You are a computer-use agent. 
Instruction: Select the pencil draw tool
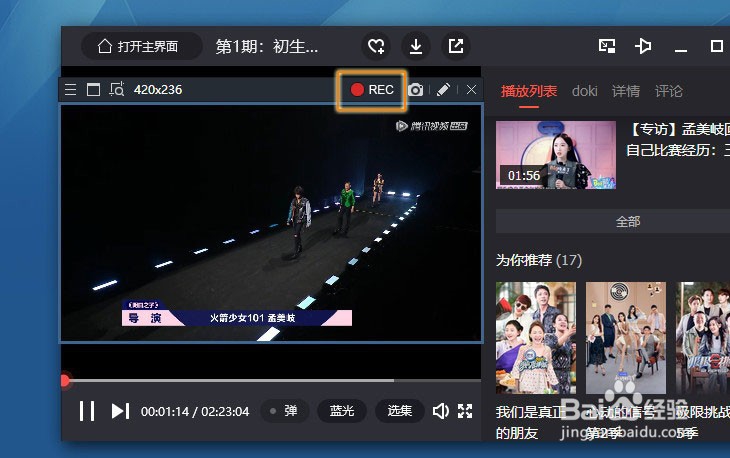point(443,89)
